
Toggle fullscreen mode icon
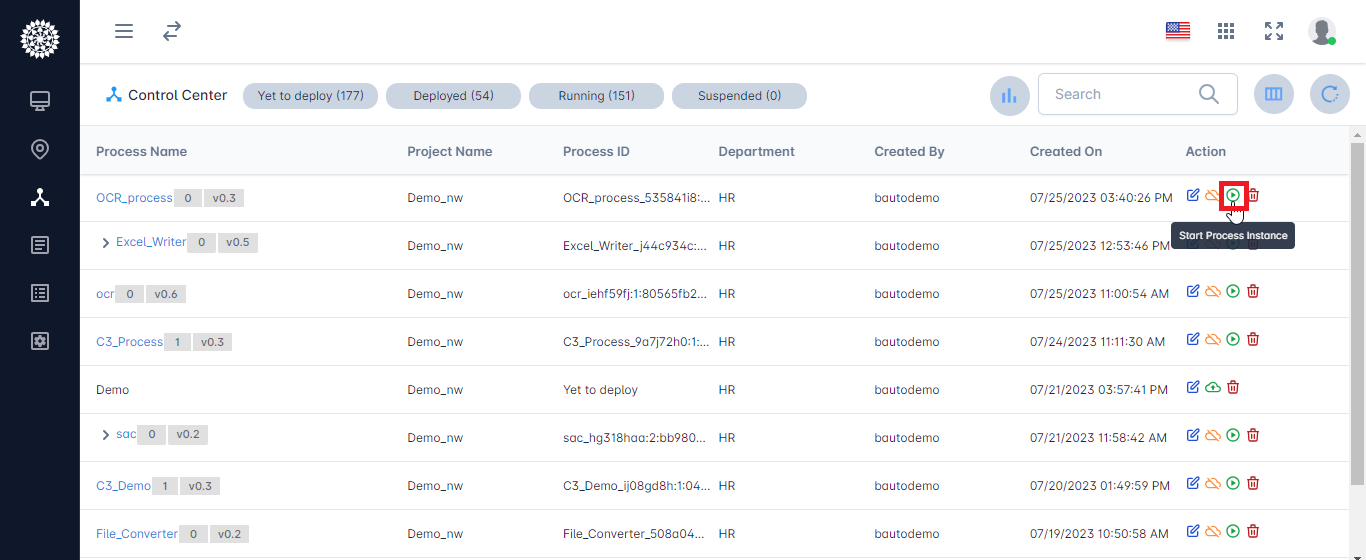(x=1274, y=31)
